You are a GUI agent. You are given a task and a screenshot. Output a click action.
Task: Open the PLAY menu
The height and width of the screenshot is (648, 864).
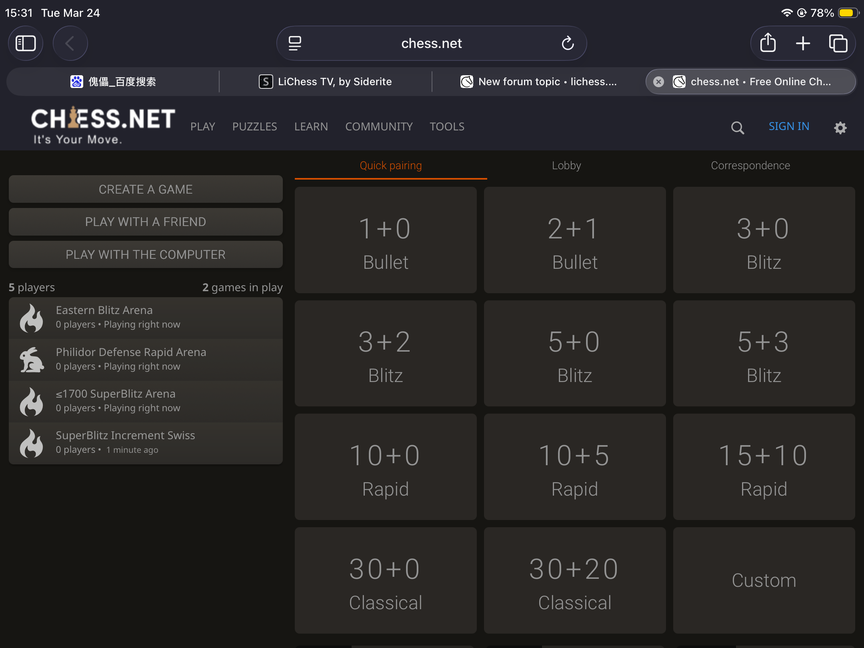203,127
